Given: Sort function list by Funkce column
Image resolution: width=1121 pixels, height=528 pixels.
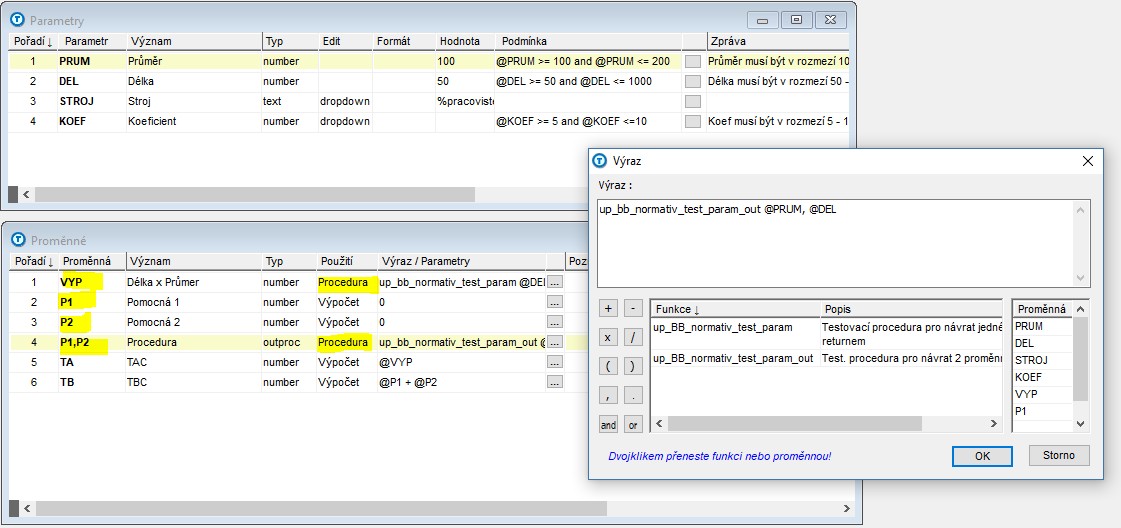Looking at the screenshot, I should click(x=735, y=309).
